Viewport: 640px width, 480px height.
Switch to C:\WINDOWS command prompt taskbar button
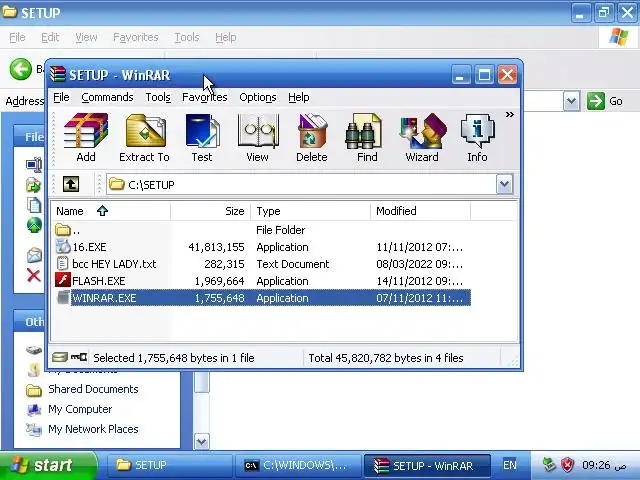[299, 465]
